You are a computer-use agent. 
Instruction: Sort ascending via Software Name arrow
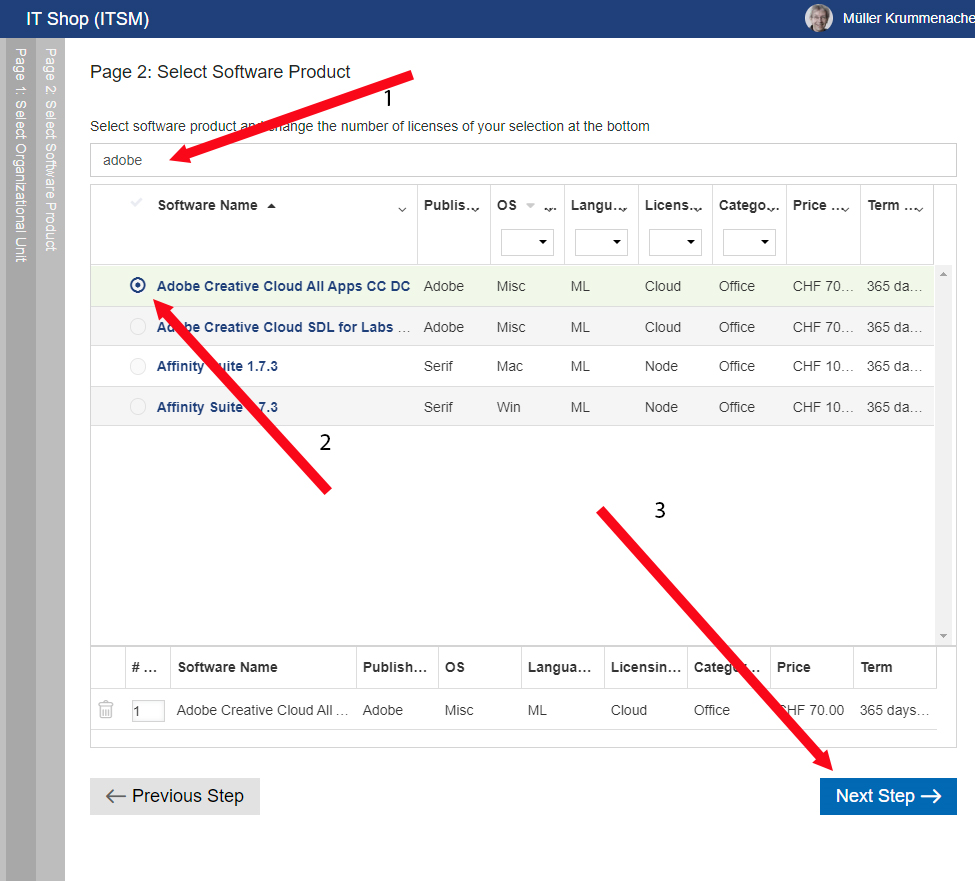tap(271, 206)
